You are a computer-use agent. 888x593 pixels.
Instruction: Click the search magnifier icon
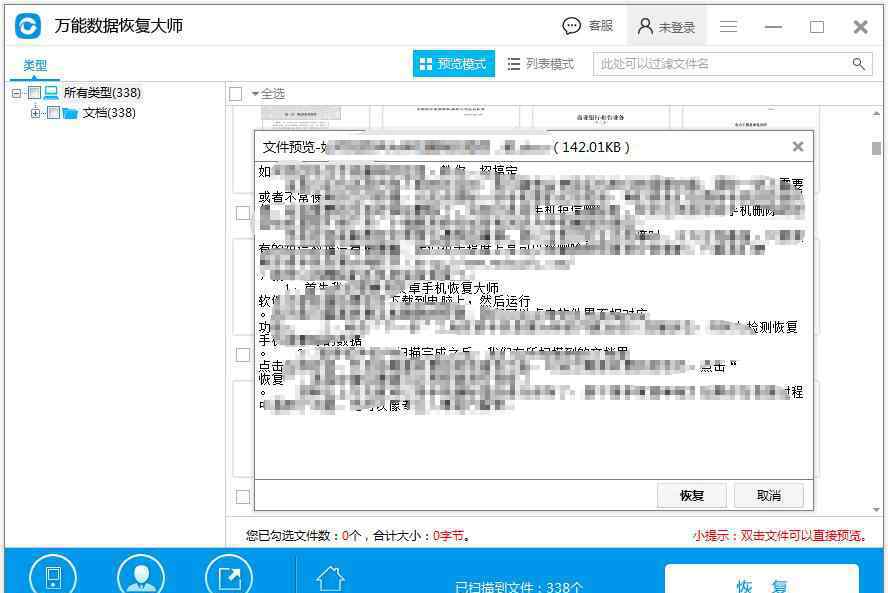coord(859,64)
